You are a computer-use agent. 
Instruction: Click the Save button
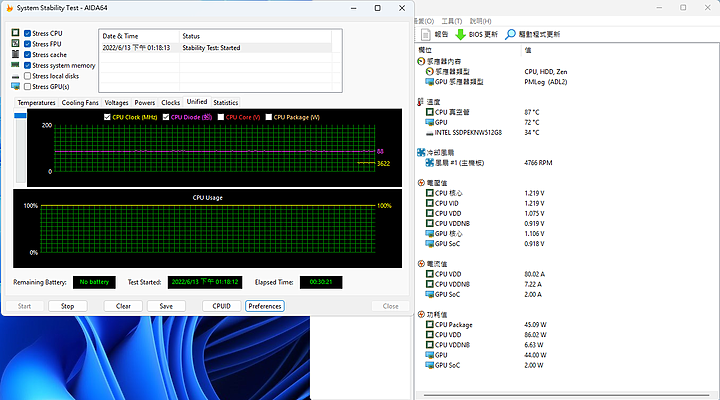coord(166,306)
